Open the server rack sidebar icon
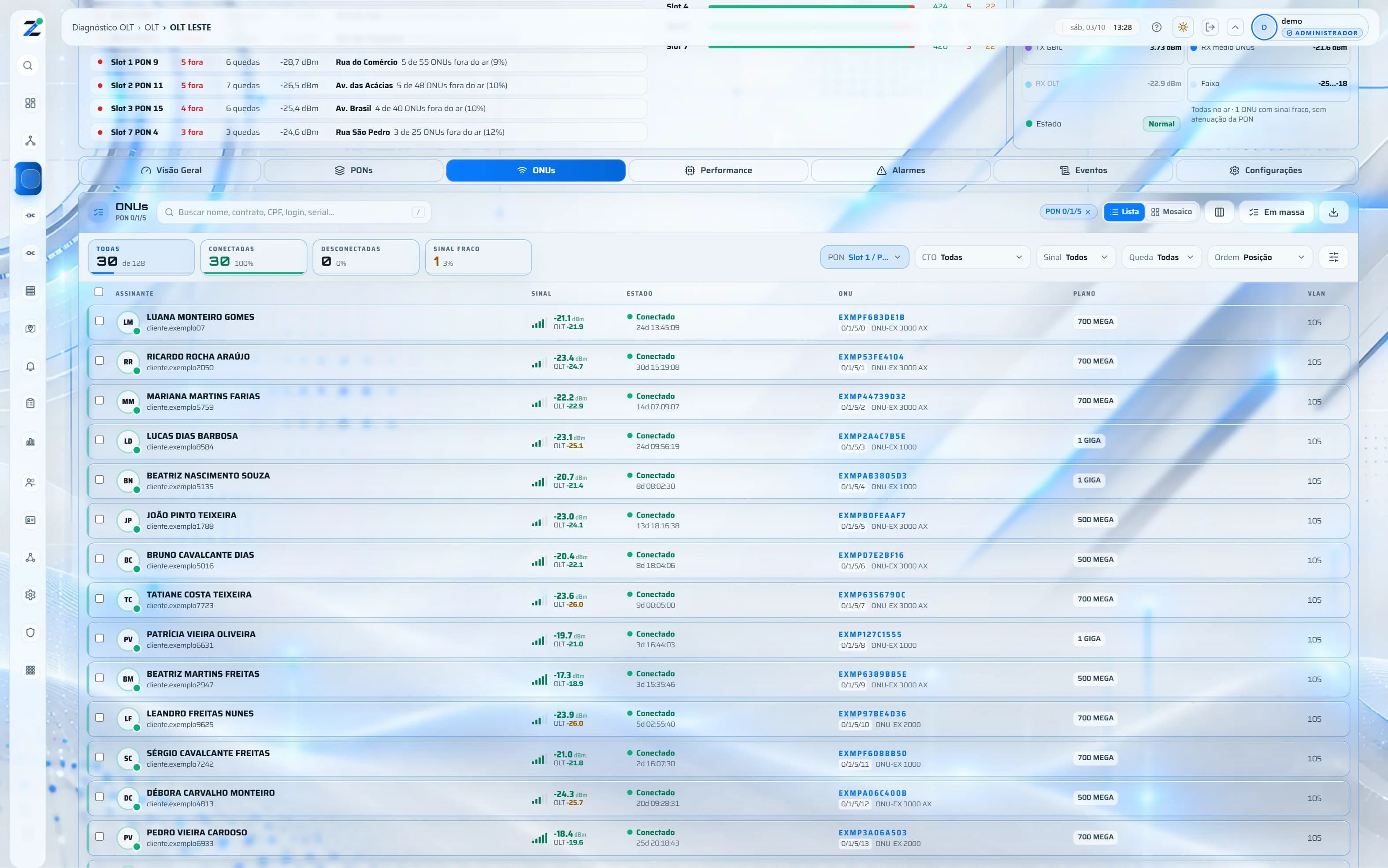The height and width of the screenshot is (868, 1388). (x=30, y=291)
